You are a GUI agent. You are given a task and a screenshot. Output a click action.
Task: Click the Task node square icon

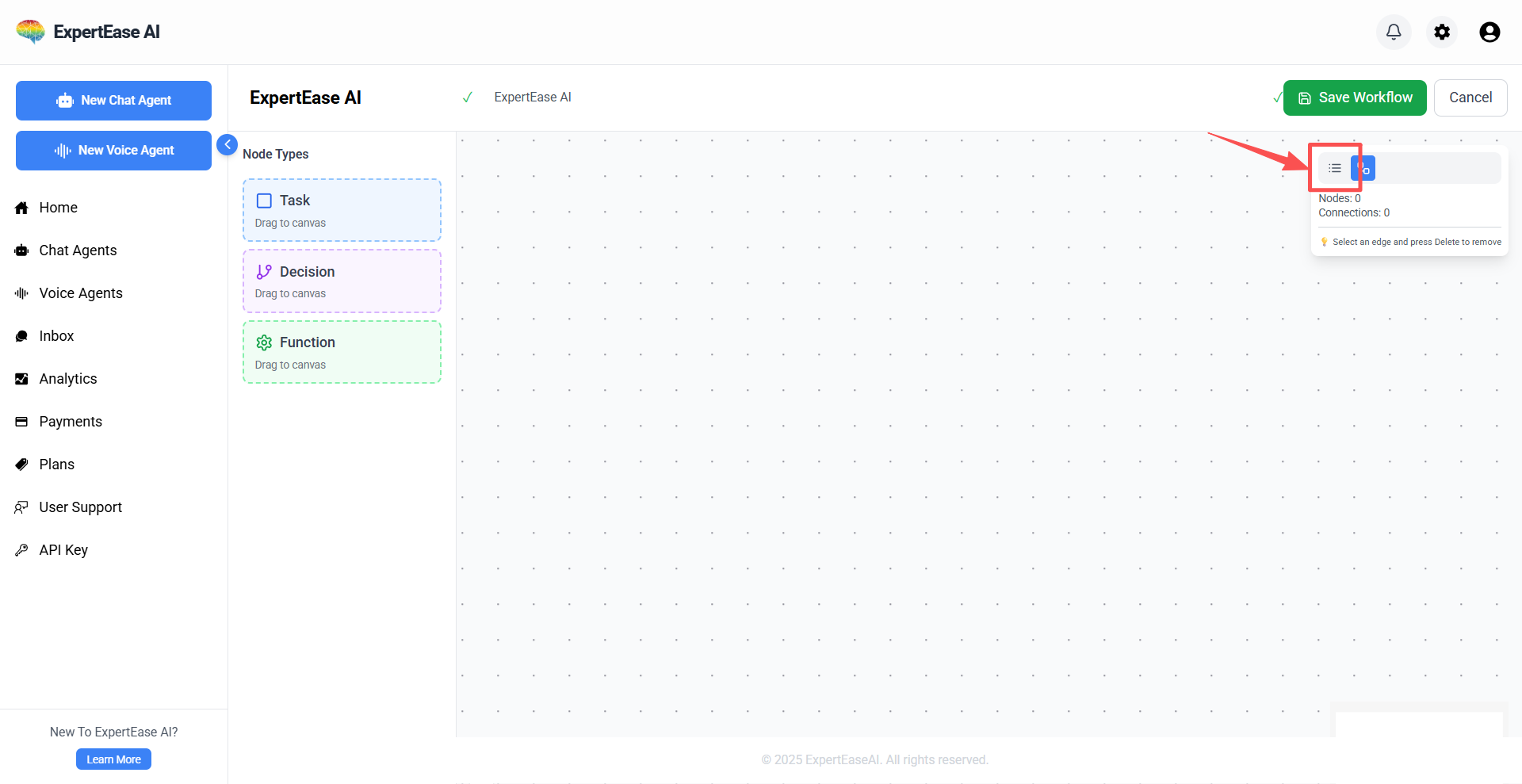tap(264, 201)
